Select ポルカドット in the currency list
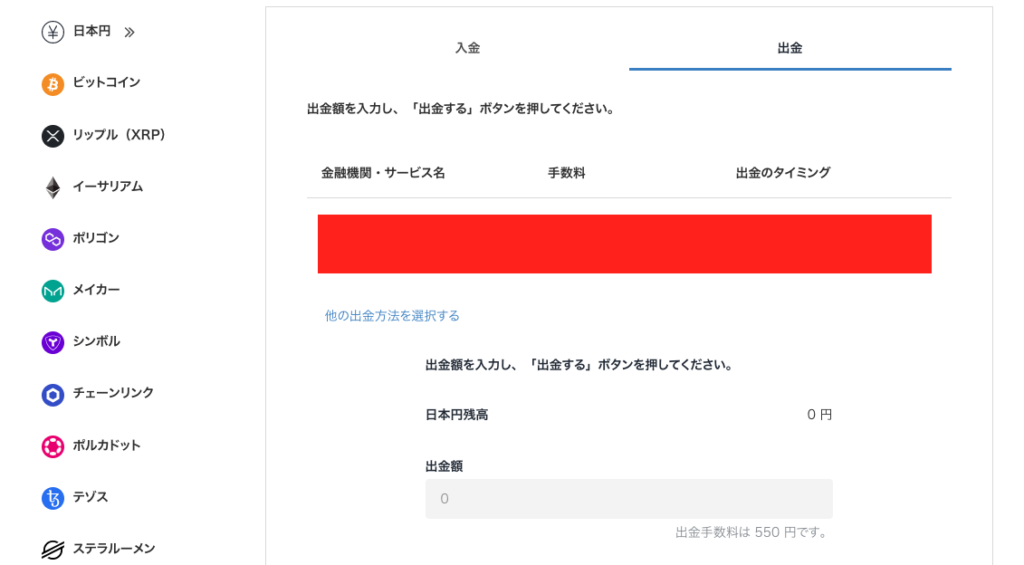This screenshot has width=1024, height=565. [106, 445]
